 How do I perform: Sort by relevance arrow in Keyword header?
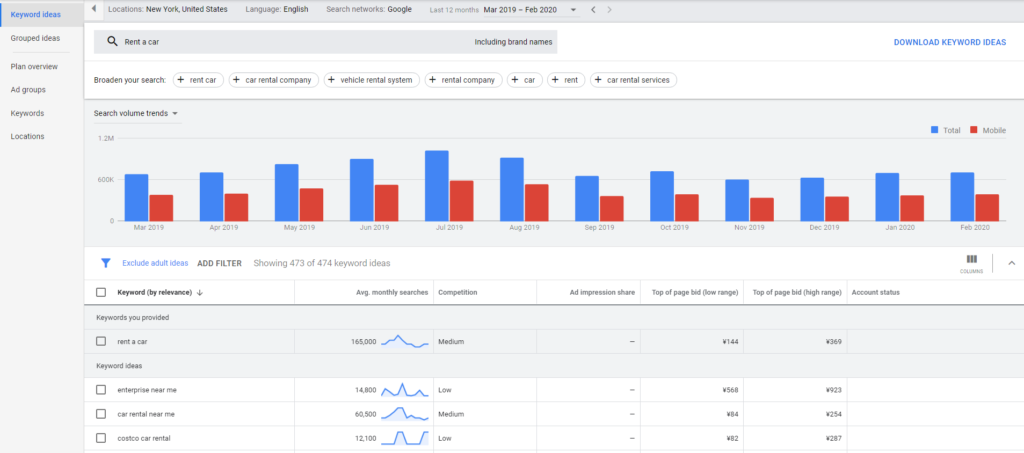pos(200,292)
